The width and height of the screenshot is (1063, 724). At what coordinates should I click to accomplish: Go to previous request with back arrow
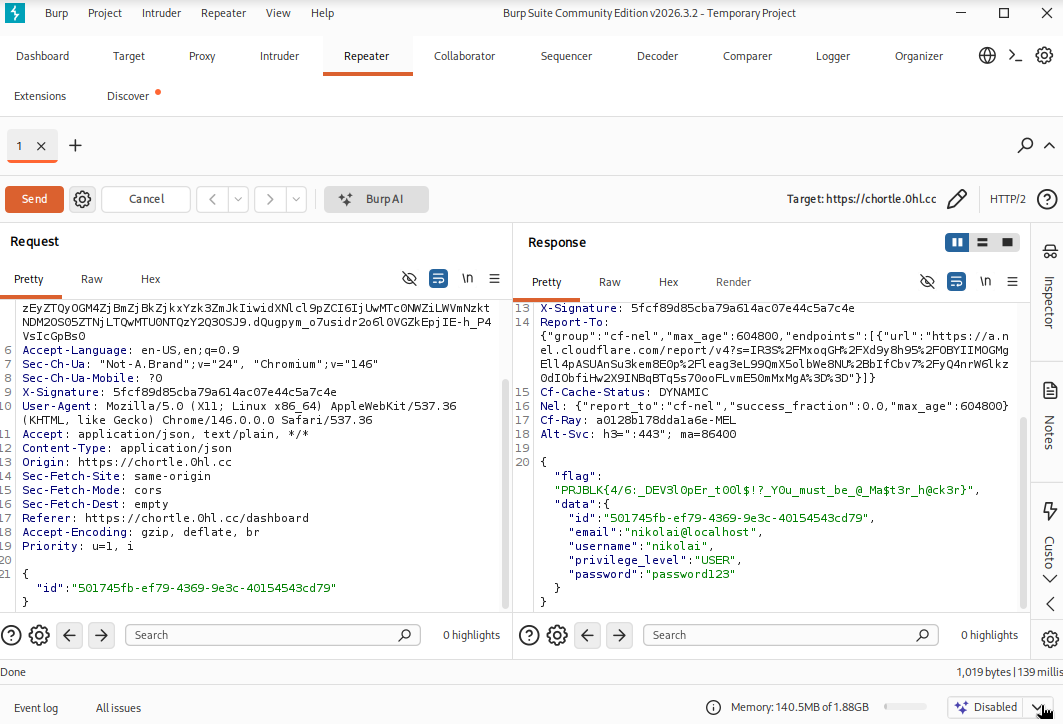click(x=212, y=199)
